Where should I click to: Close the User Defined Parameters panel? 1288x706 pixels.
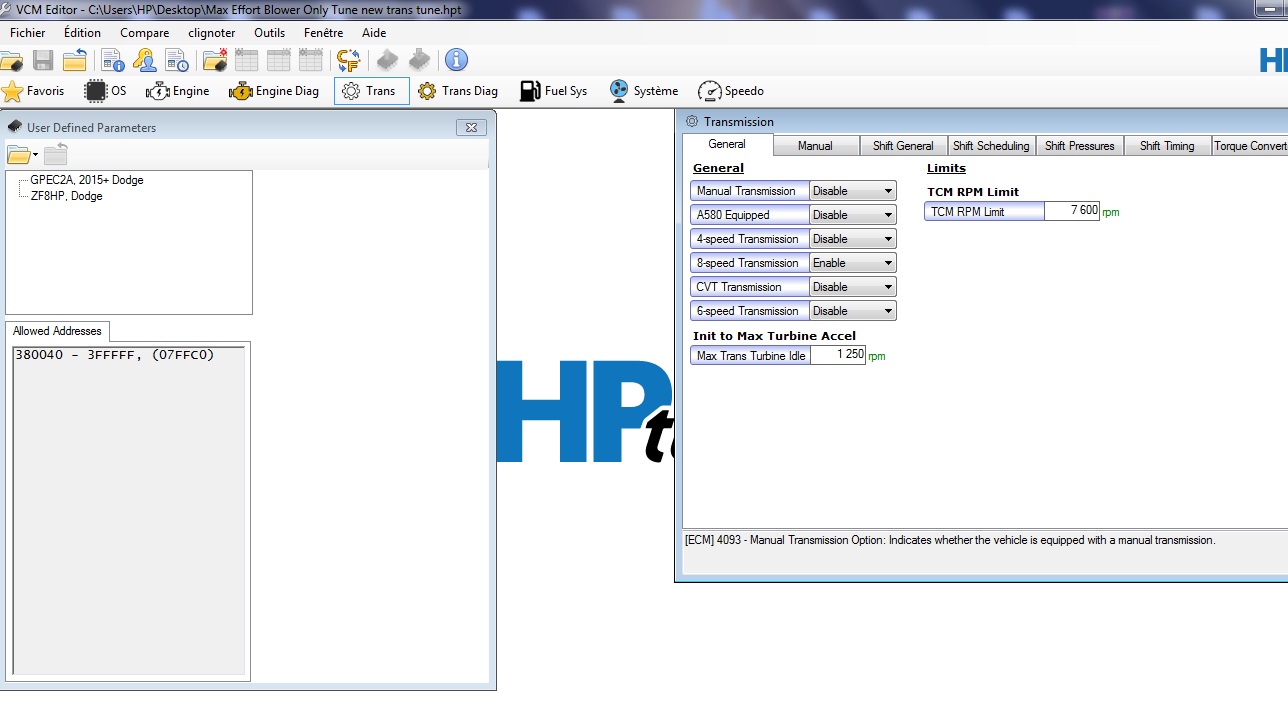point(472,127)
